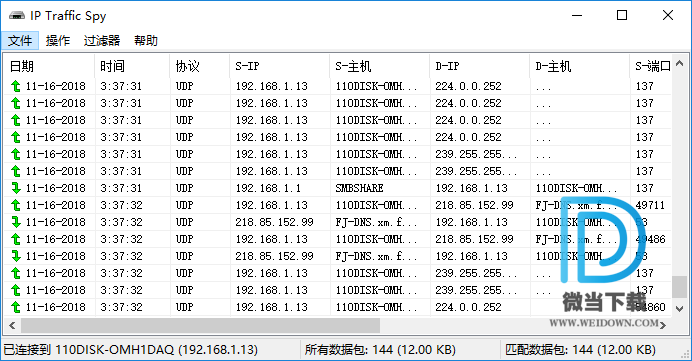Click the green up arrow on the port 49711 row
The width and height of the screenshot is (692, 361).
pos(16,205)
